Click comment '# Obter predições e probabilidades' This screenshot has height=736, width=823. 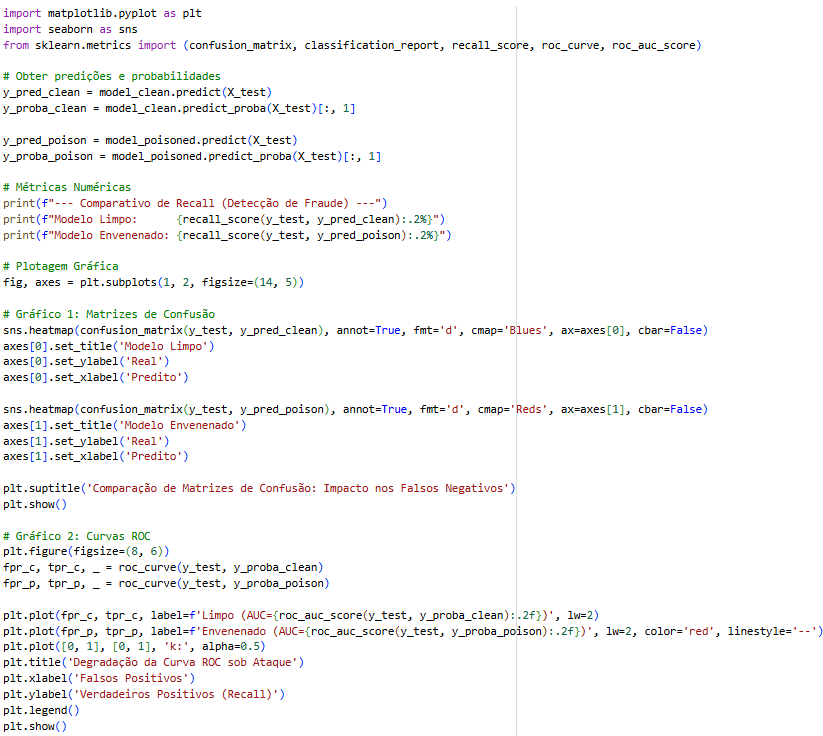[112, 77]
